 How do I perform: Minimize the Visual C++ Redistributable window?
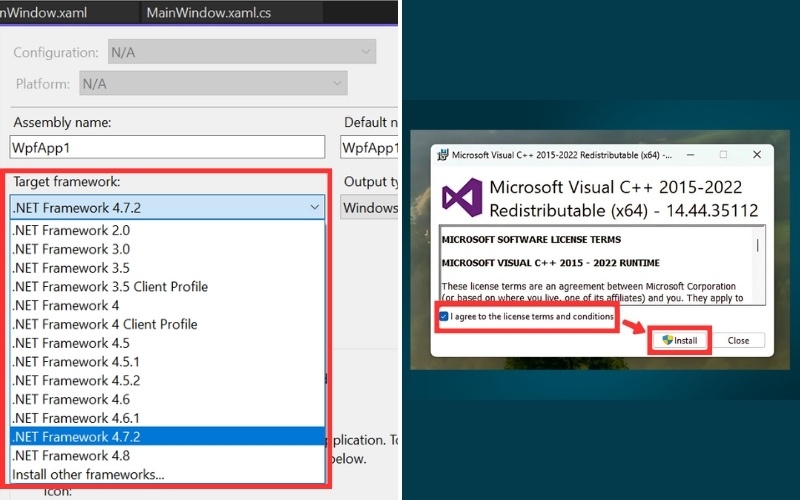pos(690,155)
